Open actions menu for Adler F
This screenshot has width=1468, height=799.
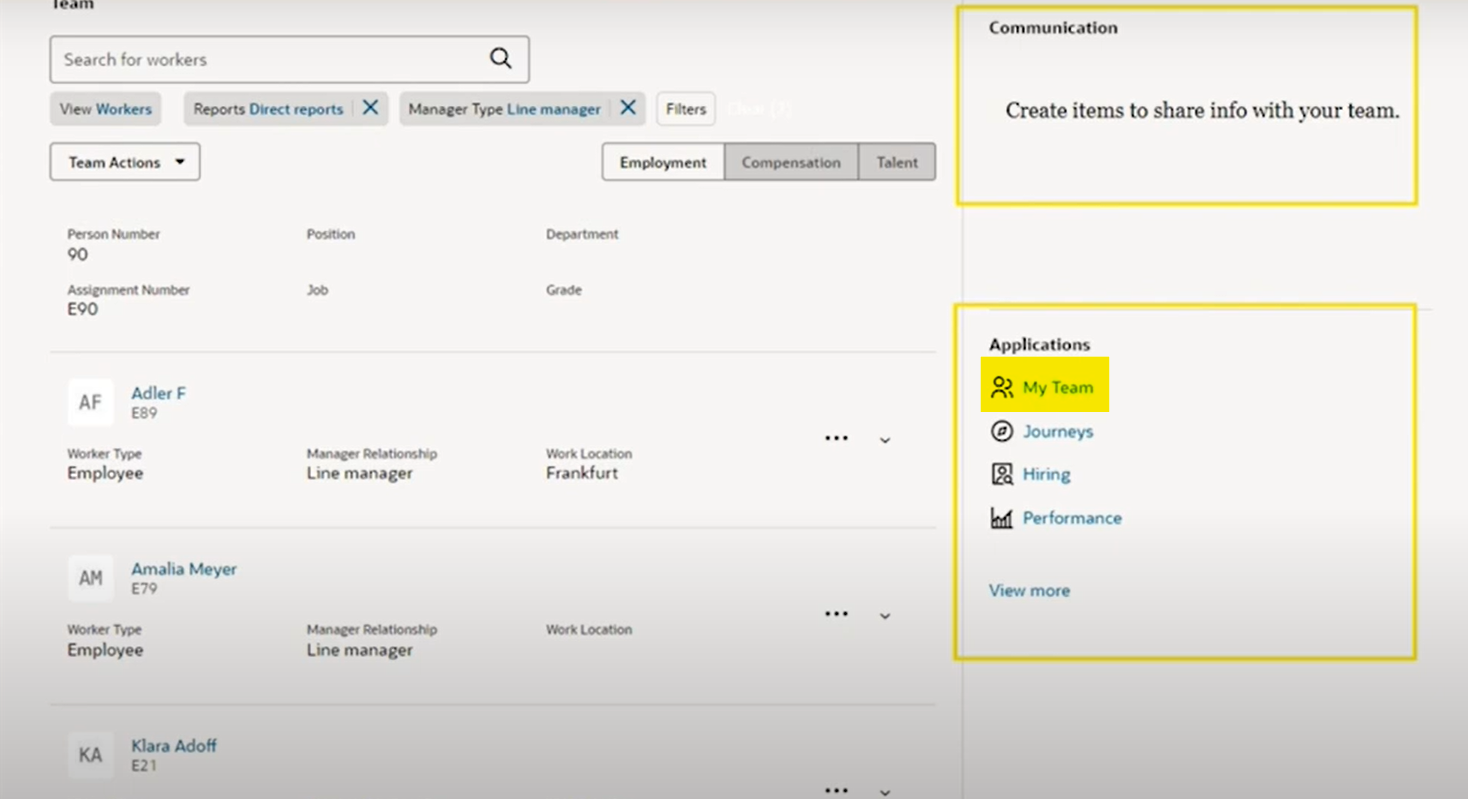point(836,437)
